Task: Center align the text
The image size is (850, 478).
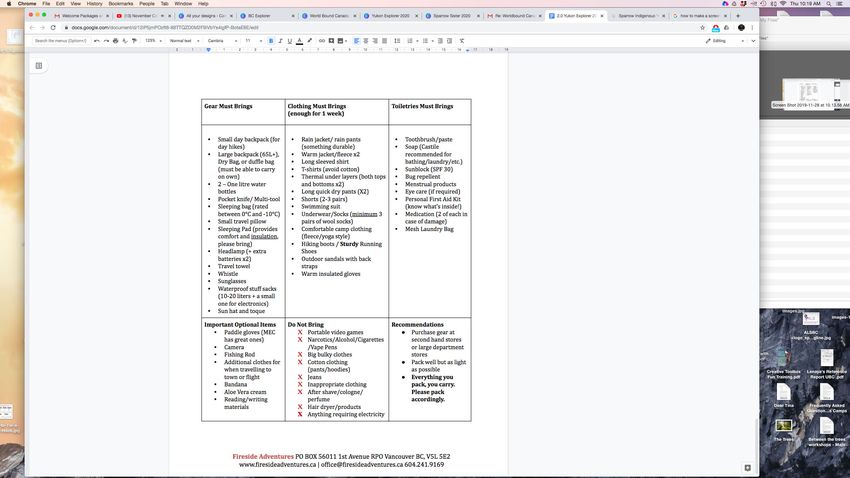Action: click(366, 41)
